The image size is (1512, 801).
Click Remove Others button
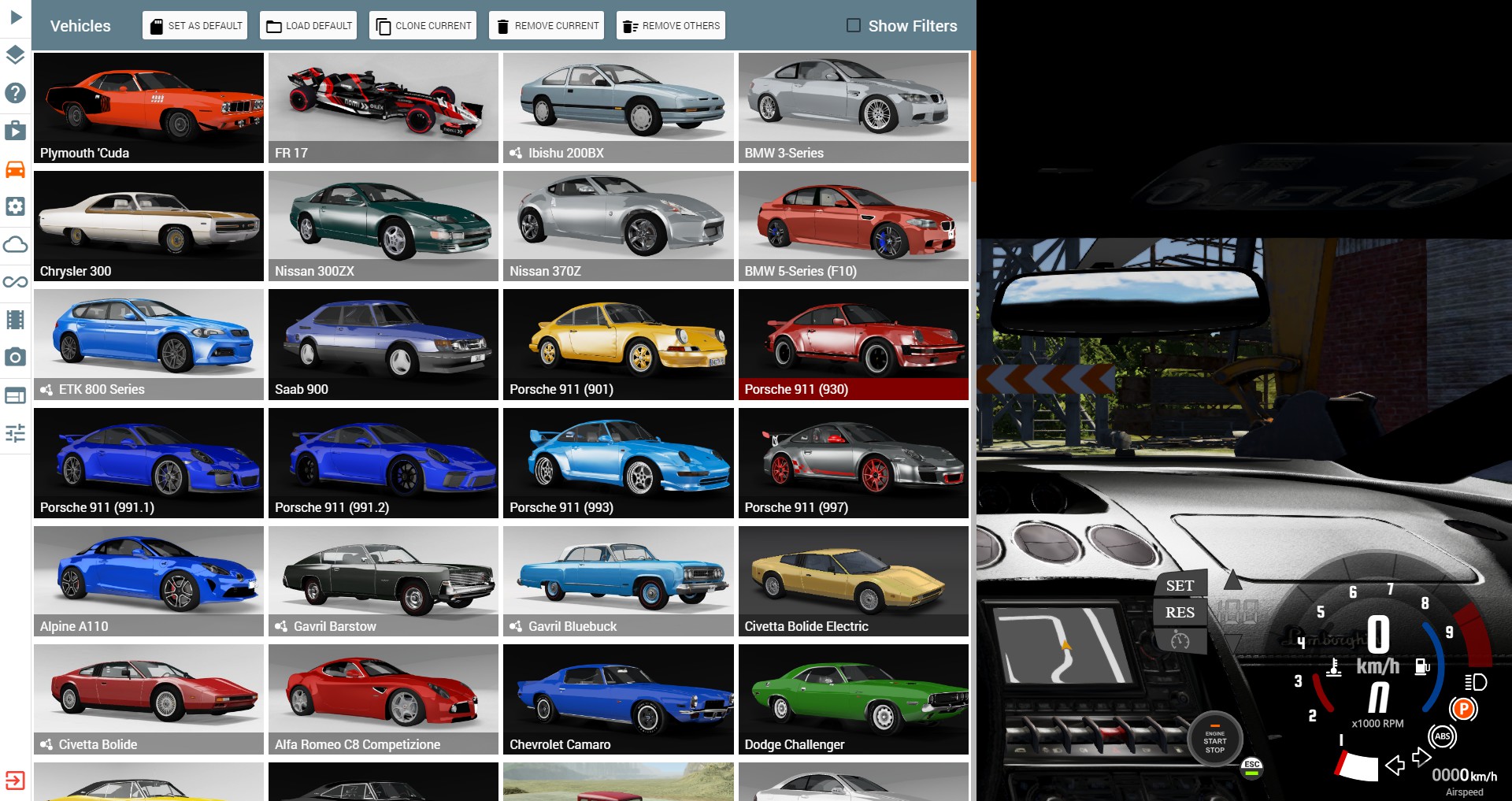671,25
